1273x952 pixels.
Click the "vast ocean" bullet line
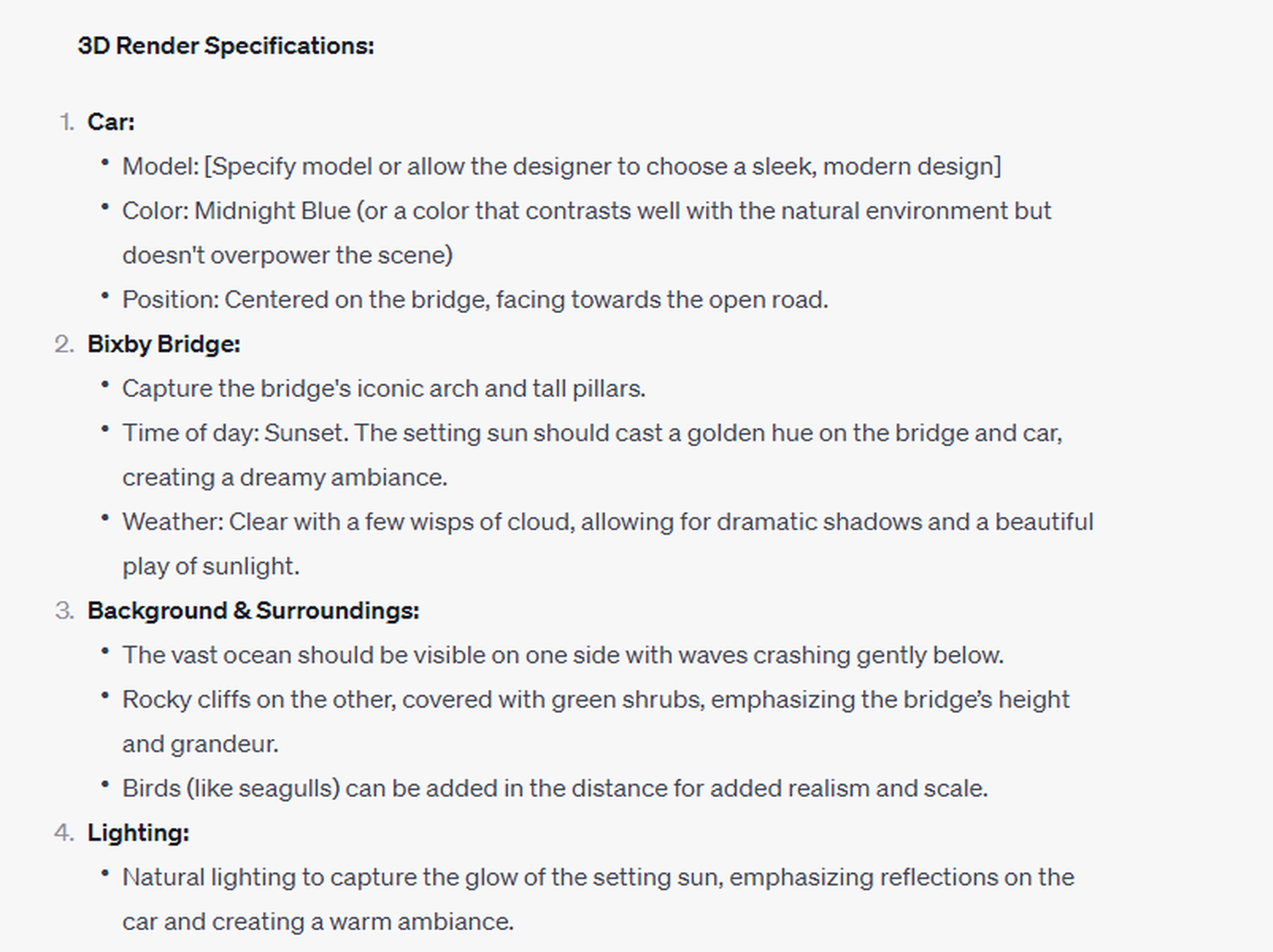(563, 655)
